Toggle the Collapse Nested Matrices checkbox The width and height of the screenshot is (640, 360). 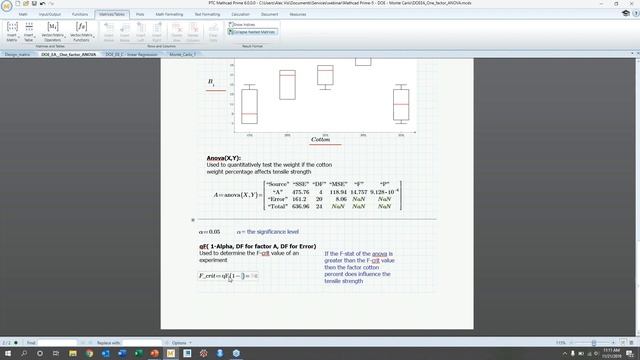point(230,31)
